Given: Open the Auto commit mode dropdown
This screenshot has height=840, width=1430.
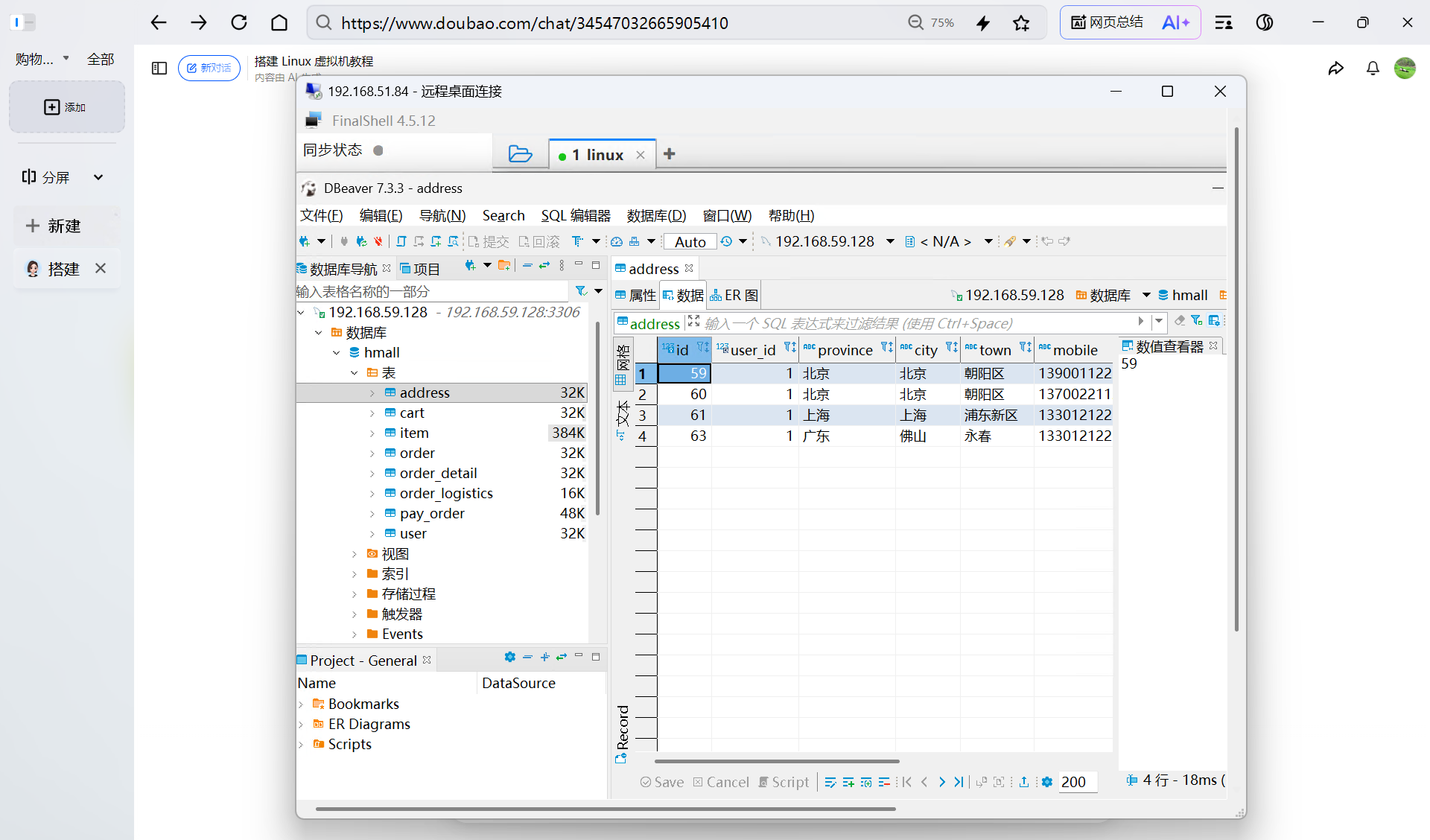Looking at the screenshot, I should click(690, 242).
